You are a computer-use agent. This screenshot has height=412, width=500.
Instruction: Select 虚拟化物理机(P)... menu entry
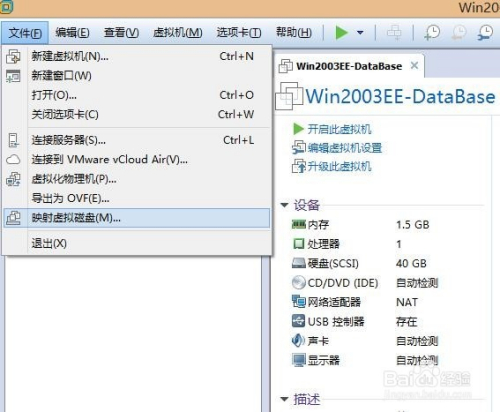click(x=137, y=179)
